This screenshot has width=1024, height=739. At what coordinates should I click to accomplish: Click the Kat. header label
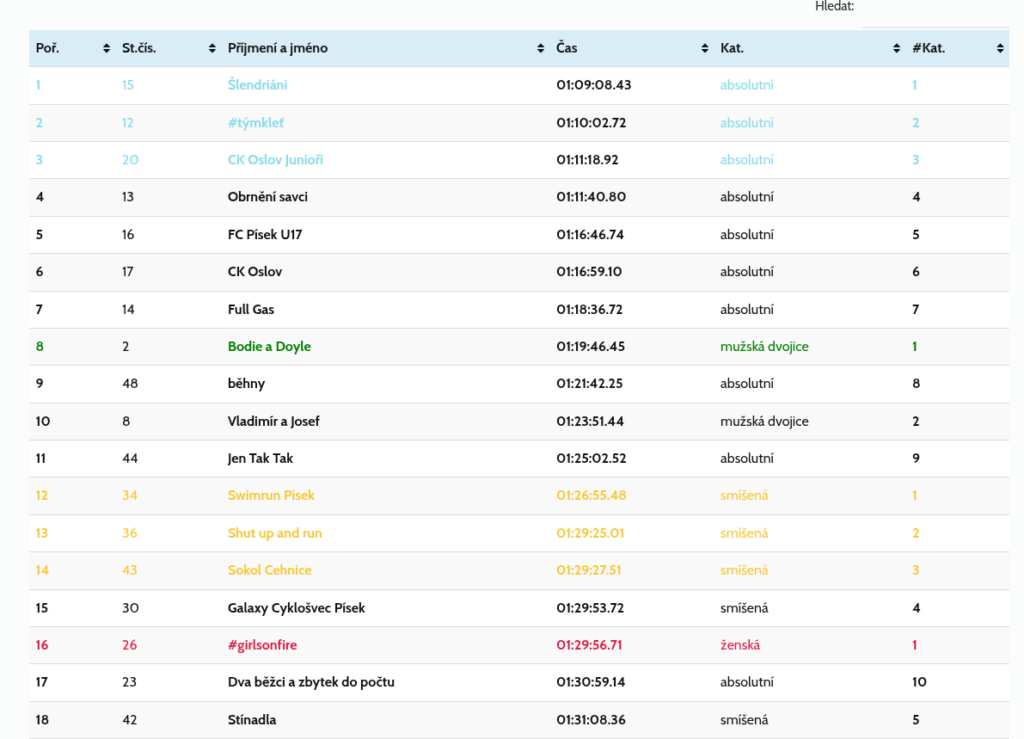pyautogui.click(x=732, y=48)
